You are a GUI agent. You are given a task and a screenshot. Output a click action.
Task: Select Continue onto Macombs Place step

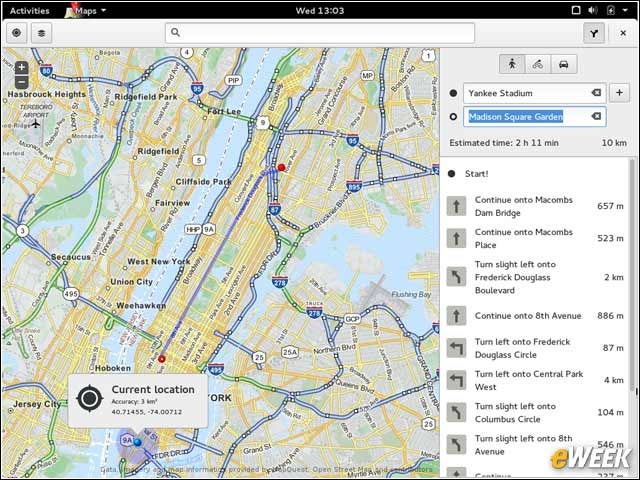coord(536,238)
